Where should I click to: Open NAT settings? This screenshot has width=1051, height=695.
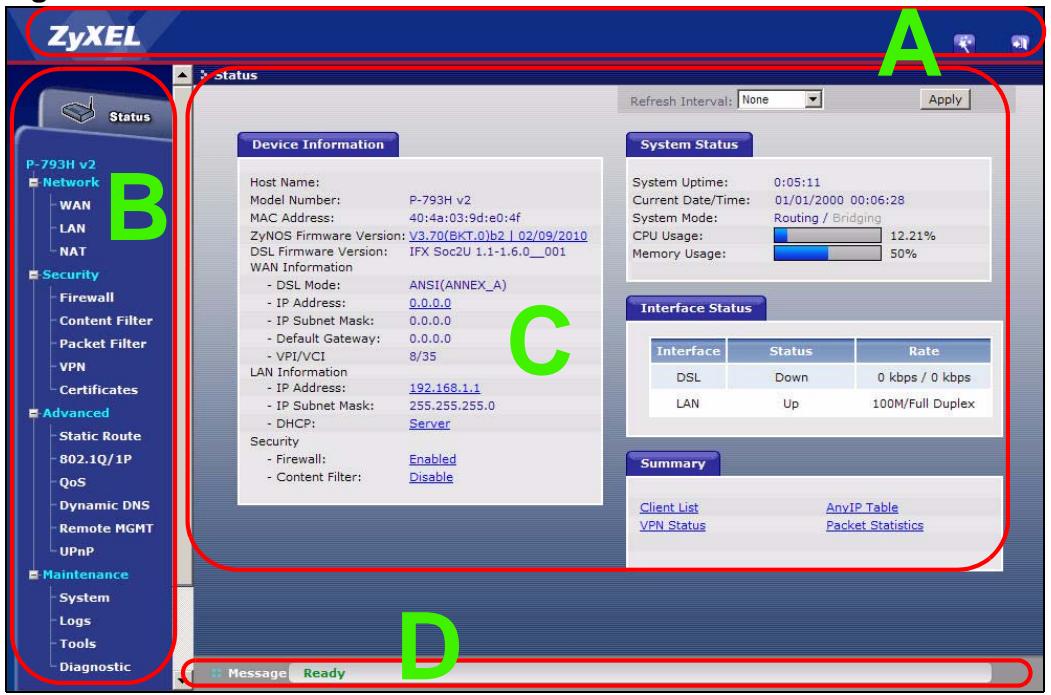(72, 252)
